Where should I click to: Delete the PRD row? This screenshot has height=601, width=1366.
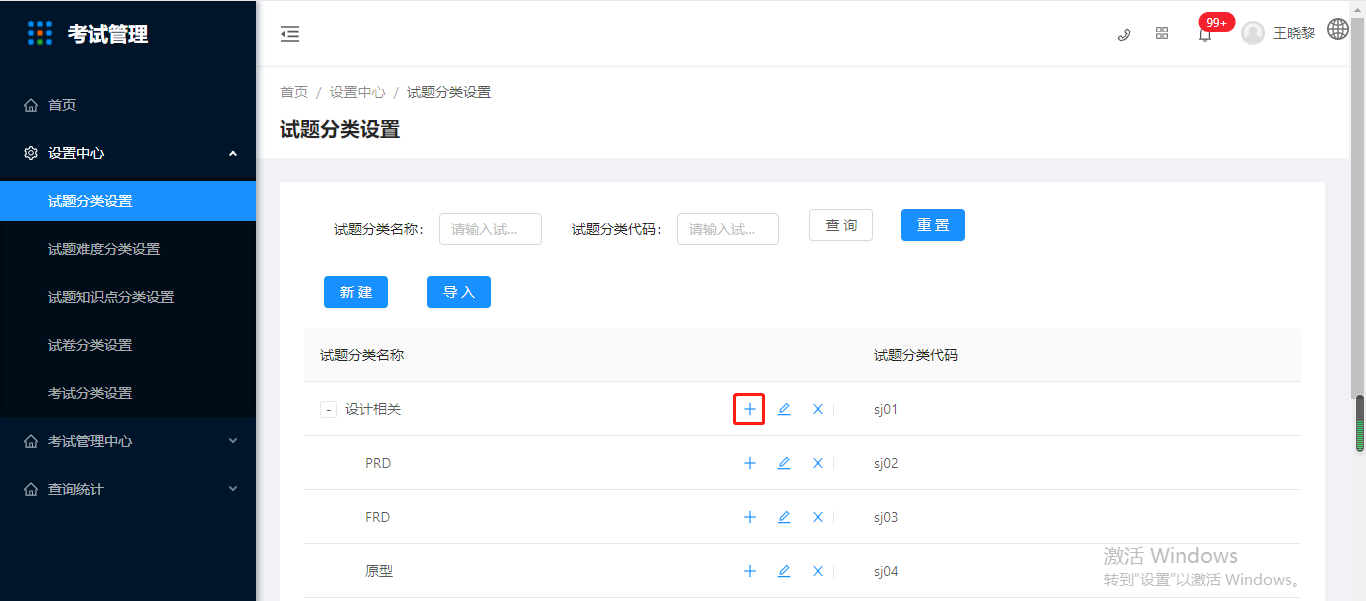pos(818,463)
